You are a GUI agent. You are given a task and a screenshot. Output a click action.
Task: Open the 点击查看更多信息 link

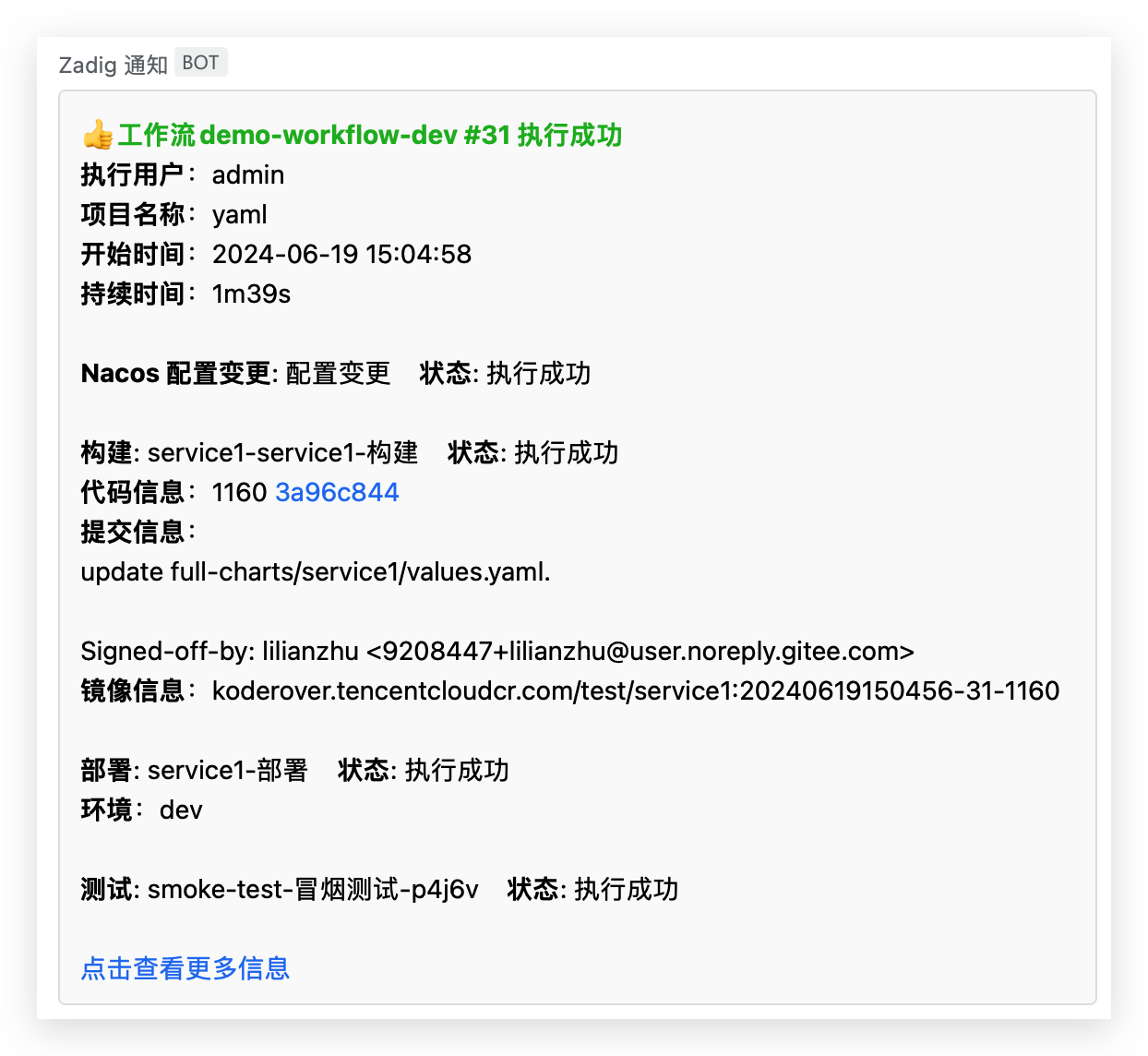[185, 968]
